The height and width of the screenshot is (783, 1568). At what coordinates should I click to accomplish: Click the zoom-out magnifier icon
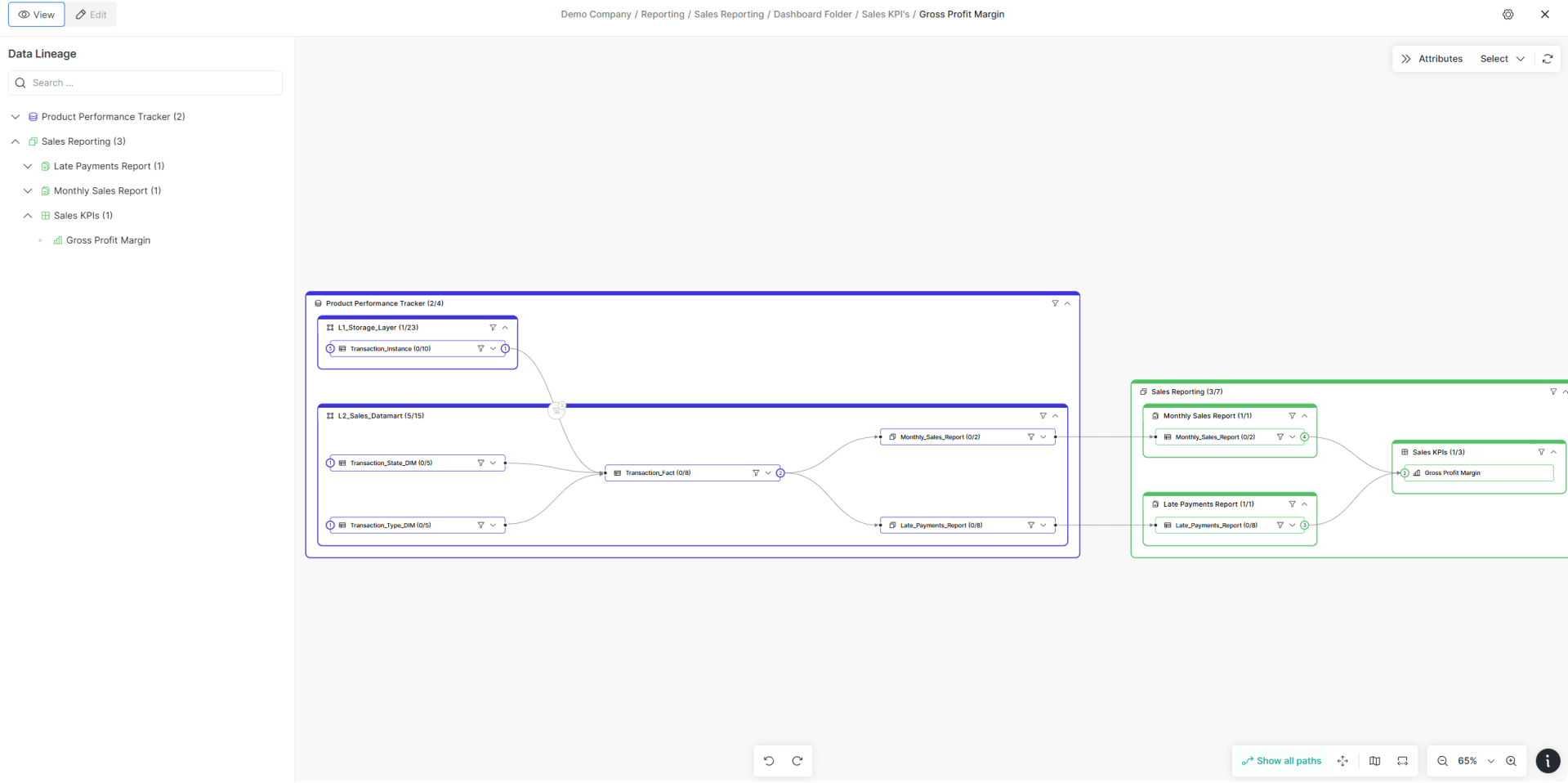[1443, 761]
